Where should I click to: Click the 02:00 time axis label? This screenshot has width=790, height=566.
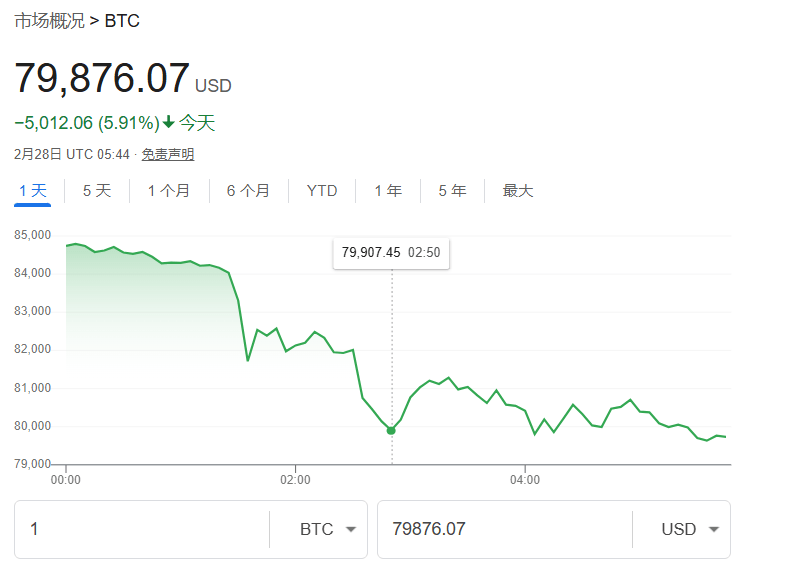[x=295, y=480]
